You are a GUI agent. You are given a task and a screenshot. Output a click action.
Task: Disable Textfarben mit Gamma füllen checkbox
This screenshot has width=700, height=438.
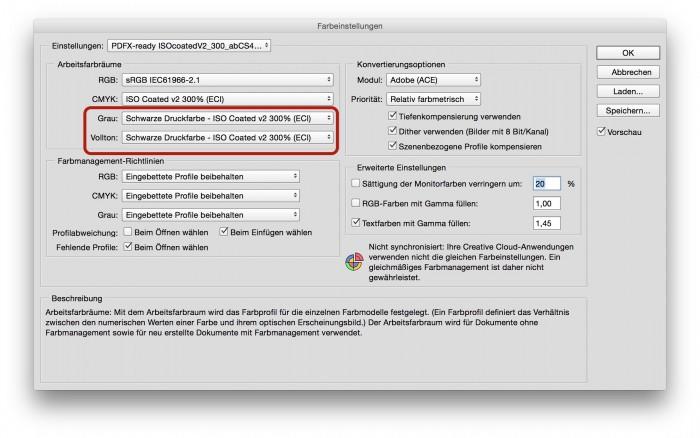355,222
